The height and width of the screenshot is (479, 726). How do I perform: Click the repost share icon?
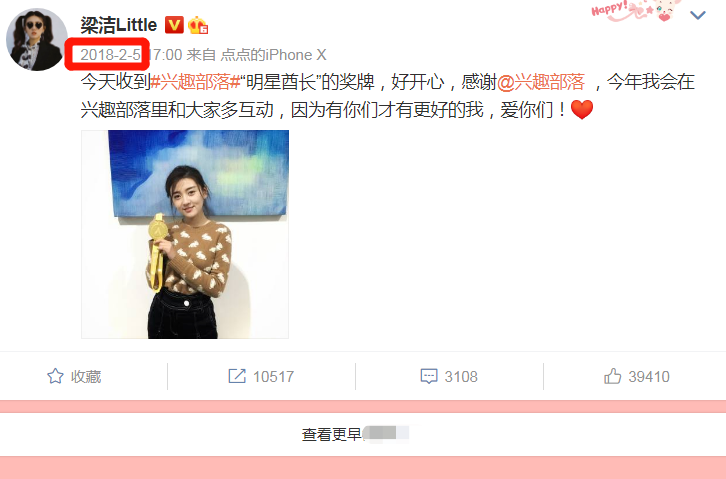click(x=237, y=376)
